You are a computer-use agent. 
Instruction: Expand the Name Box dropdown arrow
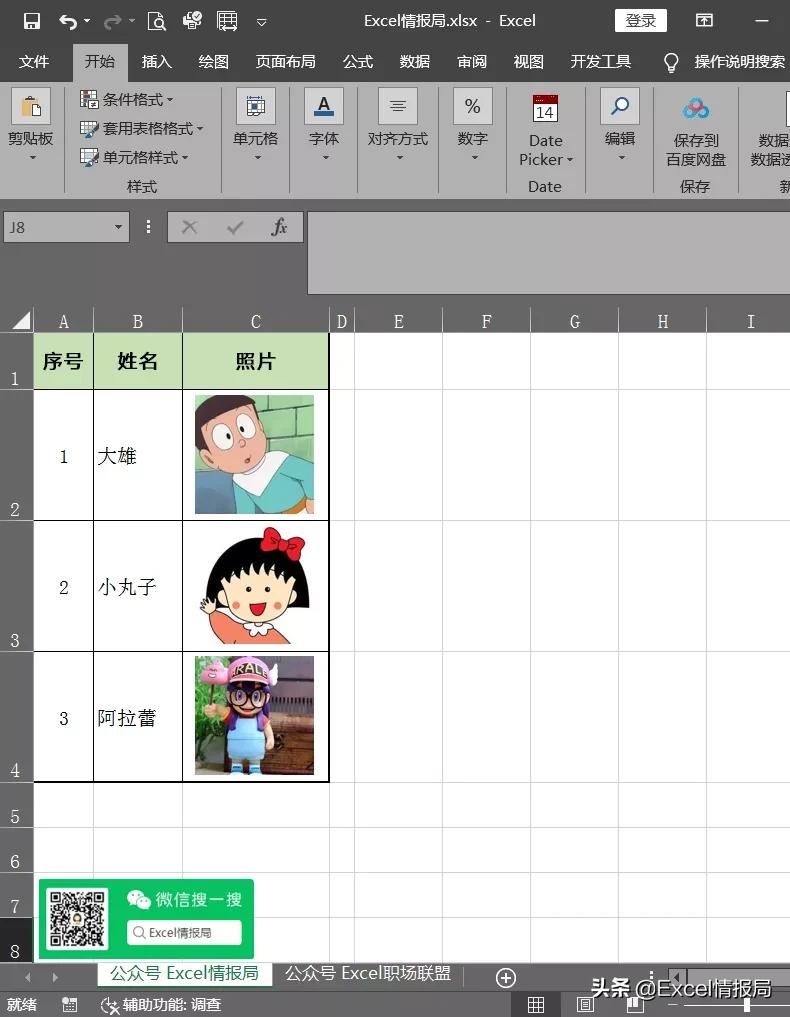(x=119, y=227)
